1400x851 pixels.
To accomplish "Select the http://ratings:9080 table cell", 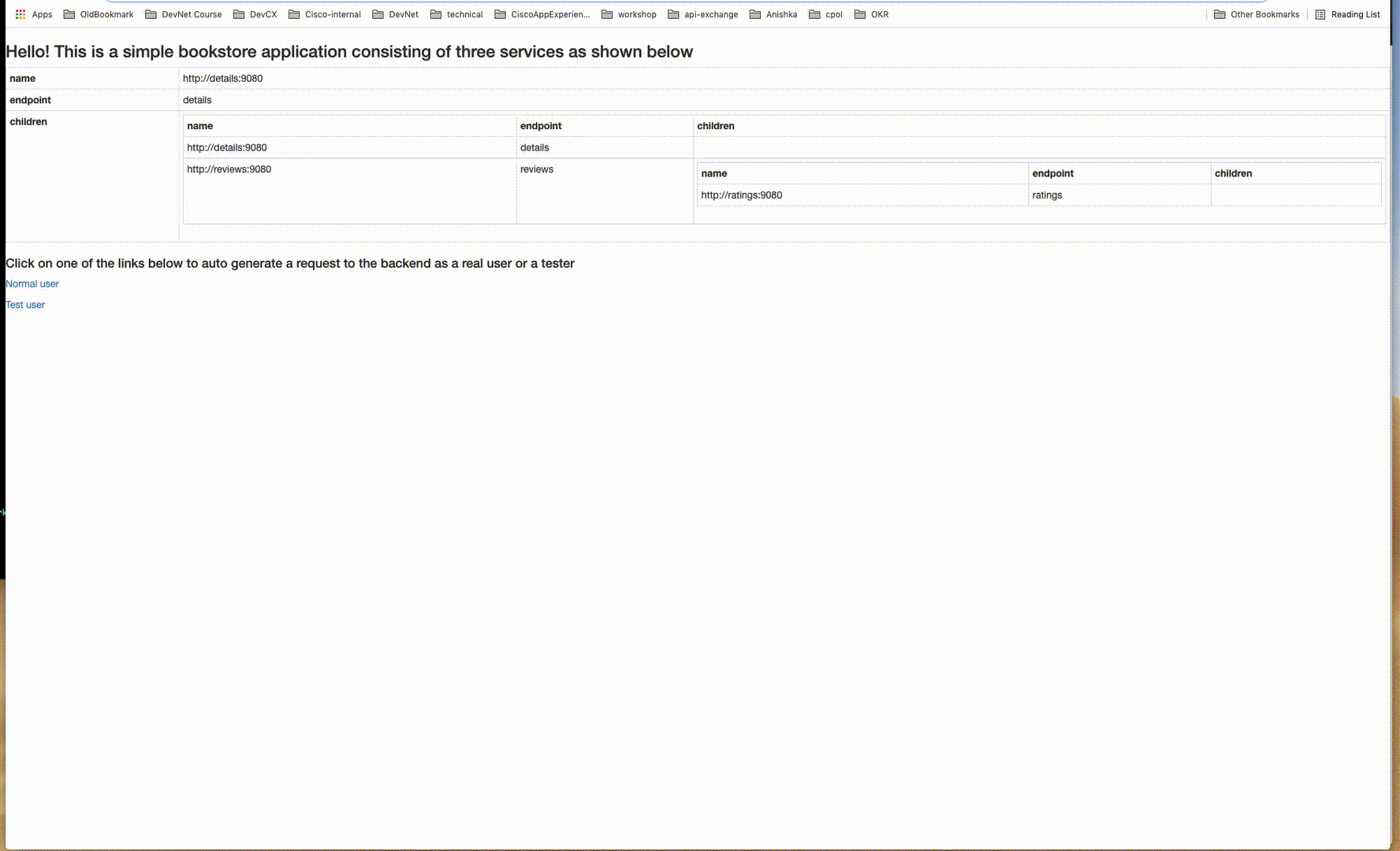I will [740, 195].
